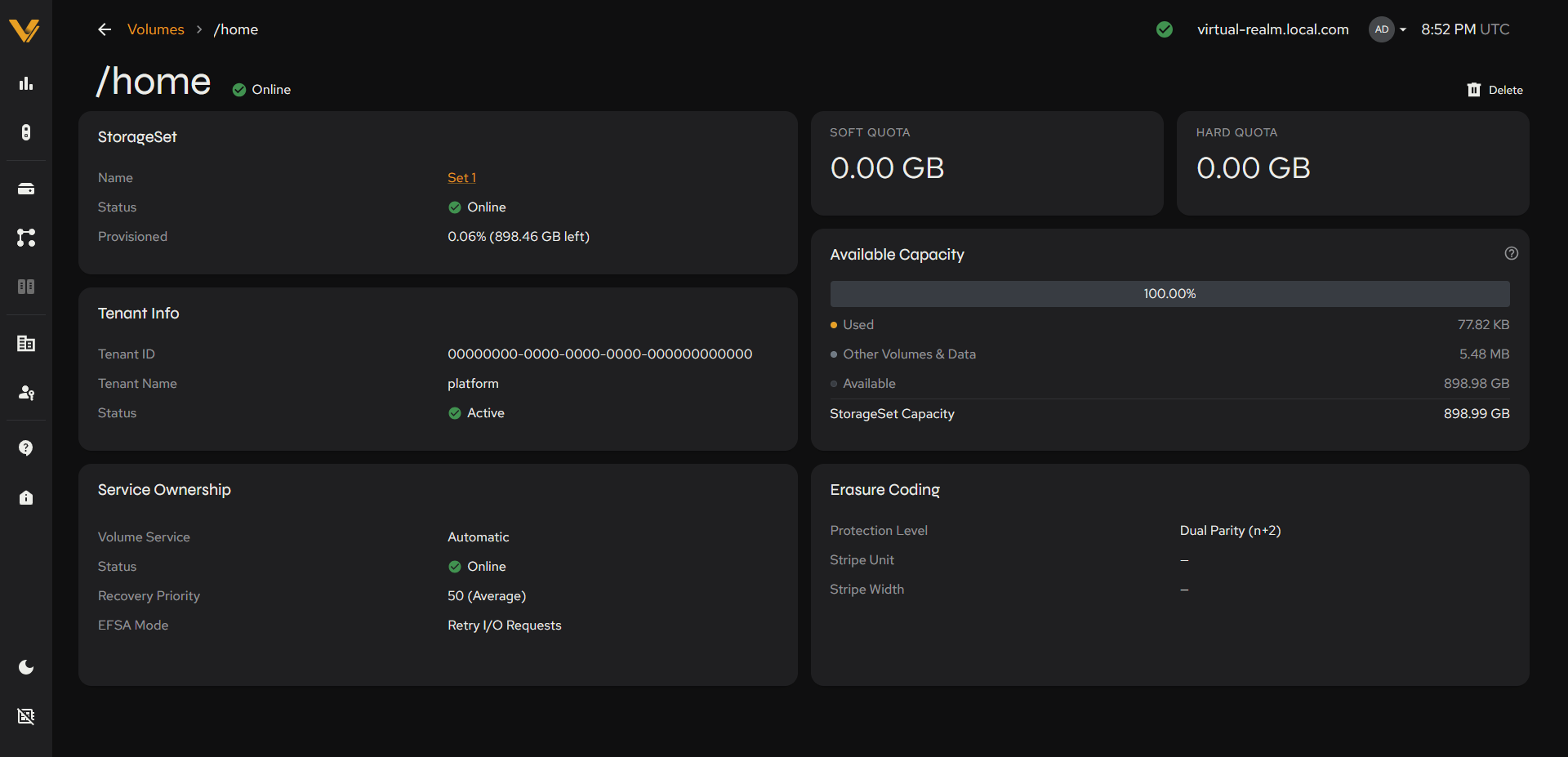Open the Volumes breadcrumb link

click(155, 29)
